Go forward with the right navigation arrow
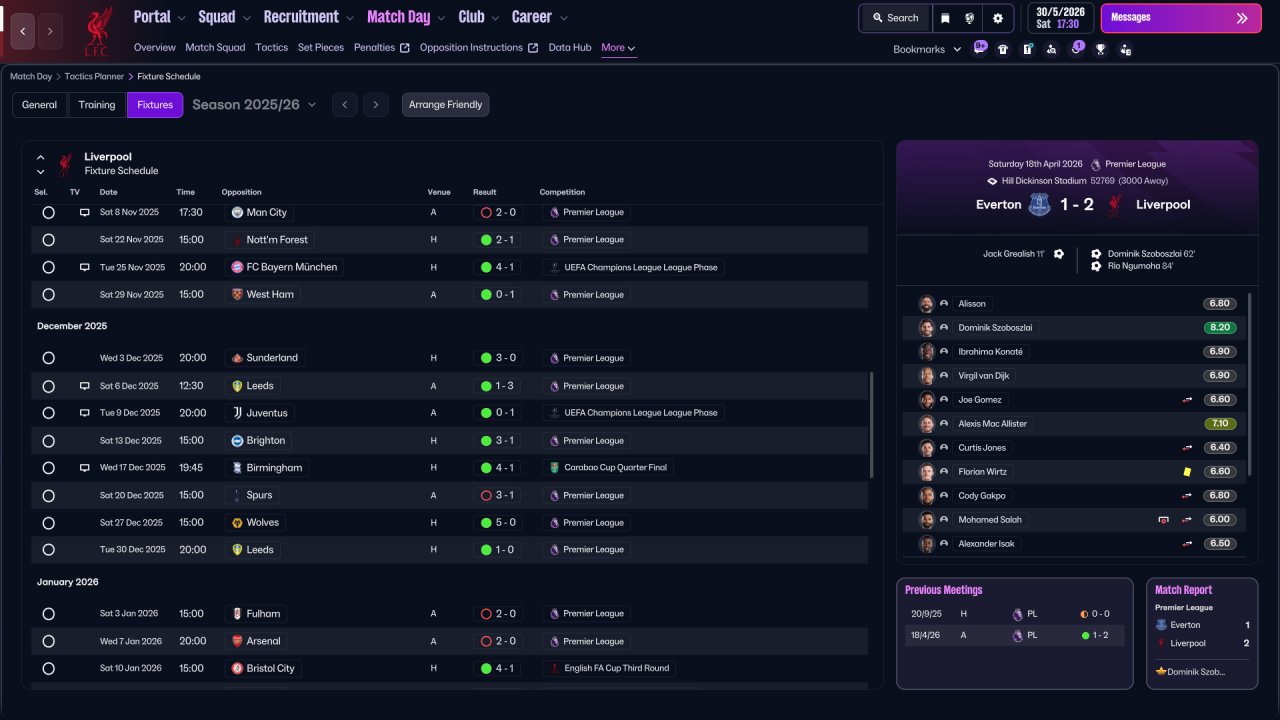1280x720 pixels. point(50,31)
